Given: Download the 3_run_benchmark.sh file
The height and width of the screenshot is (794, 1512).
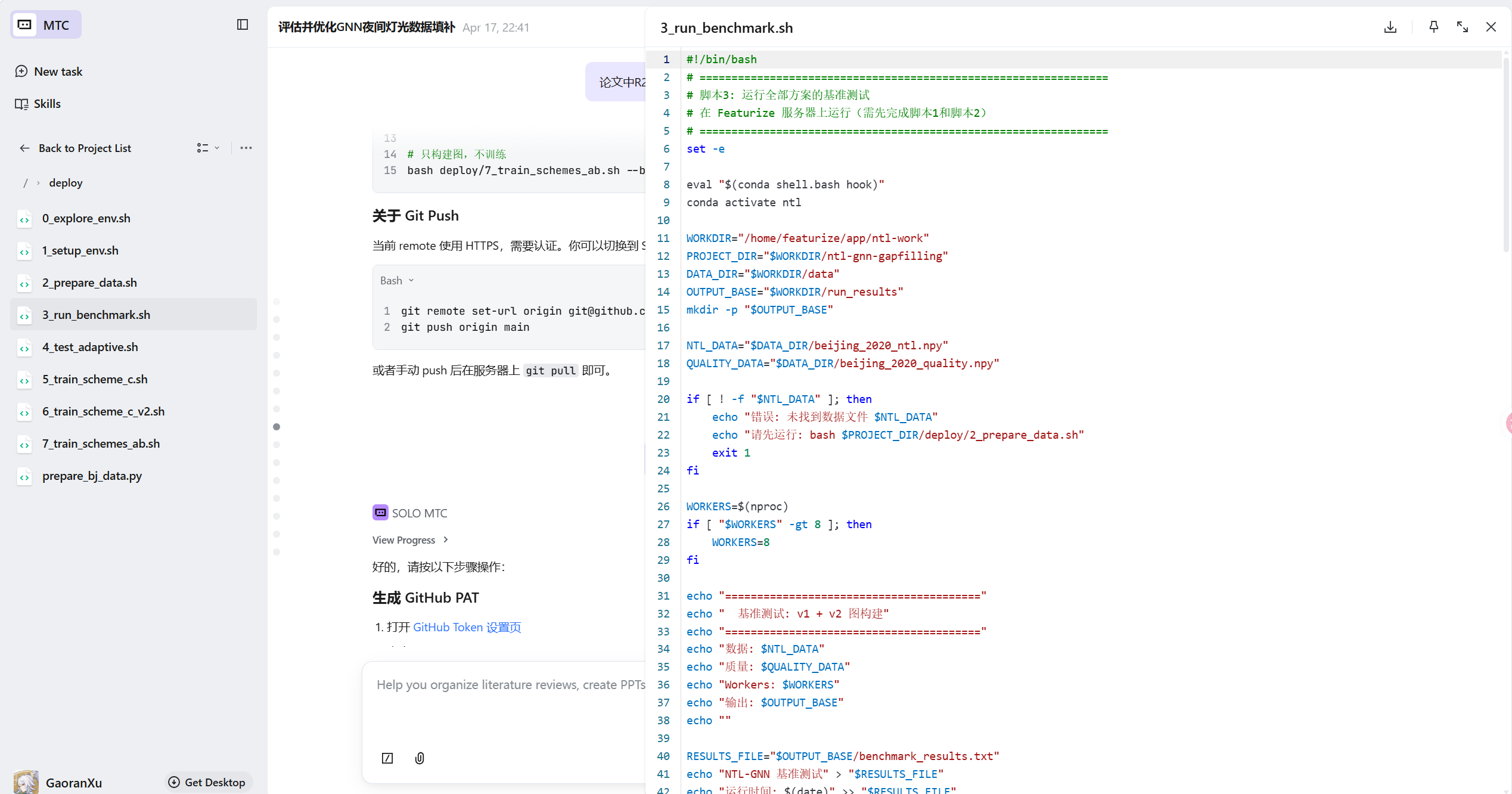Looking at the screenshot, I should [x=1390, y=27].
